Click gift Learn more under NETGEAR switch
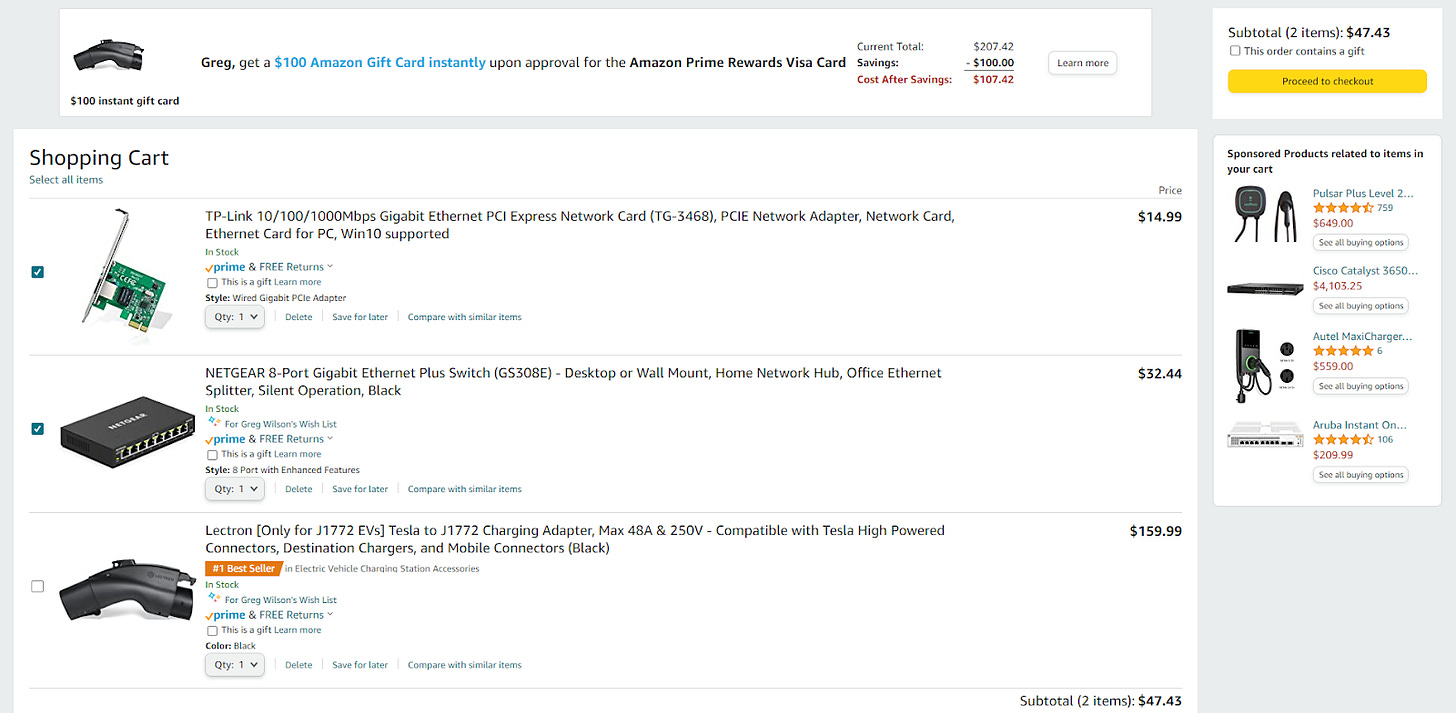The width and height of the screenshot is (1456, 713). click(298, 455)
